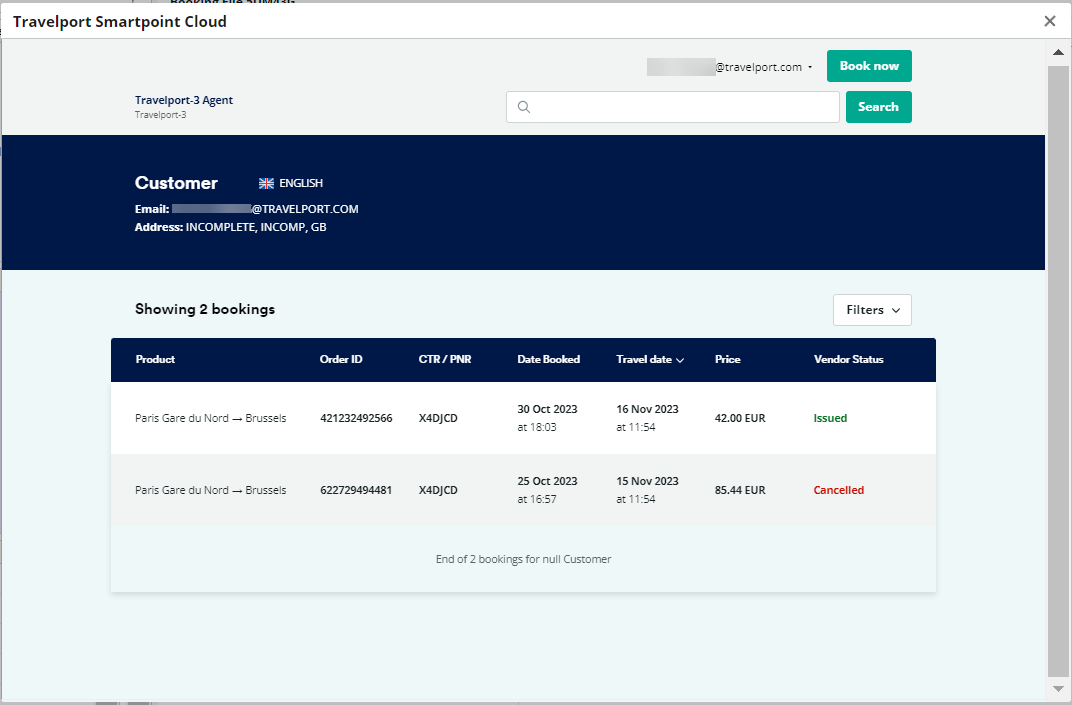The width and height of the screenshot is (1072, 705).
Task: Click the Book now button
Action: coord(869,66)
